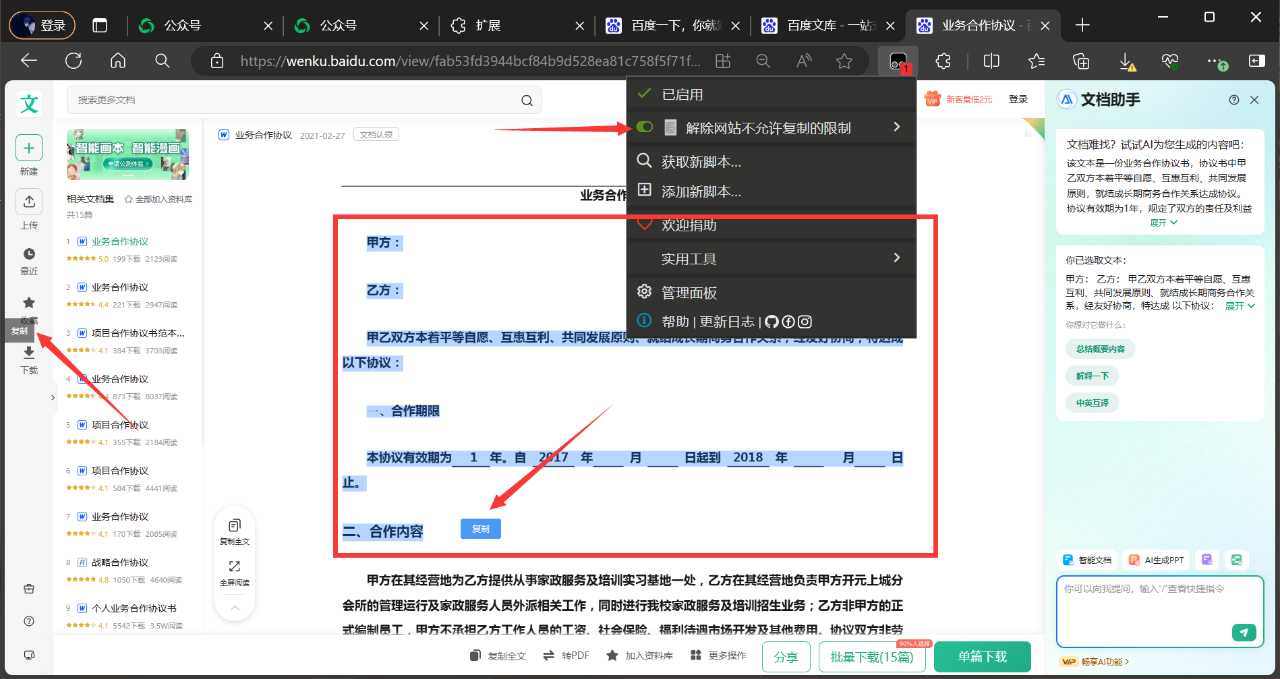Open 个人业务合作协议书 related document
Viewport: 1280px width, 679px height.
coord(134,608)
